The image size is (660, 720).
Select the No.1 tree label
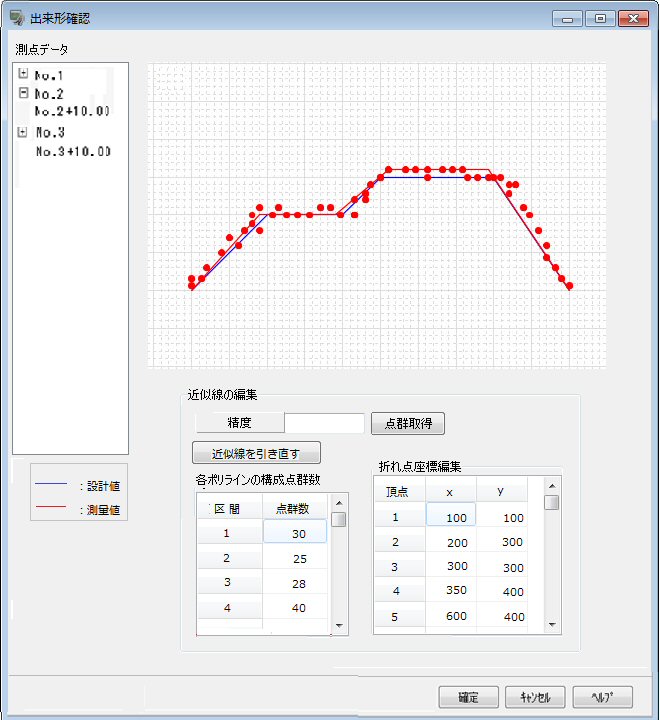coord(49,75)
